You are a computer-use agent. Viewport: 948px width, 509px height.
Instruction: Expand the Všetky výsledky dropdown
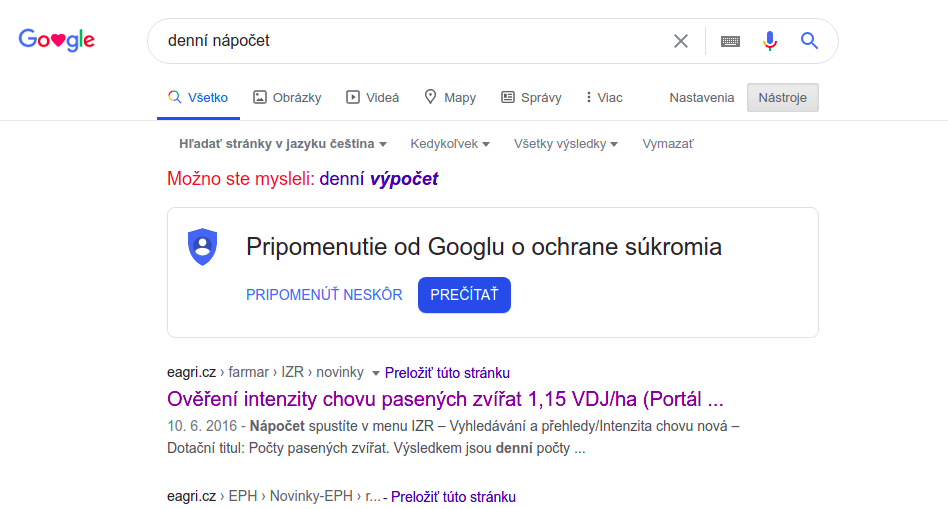566,144
